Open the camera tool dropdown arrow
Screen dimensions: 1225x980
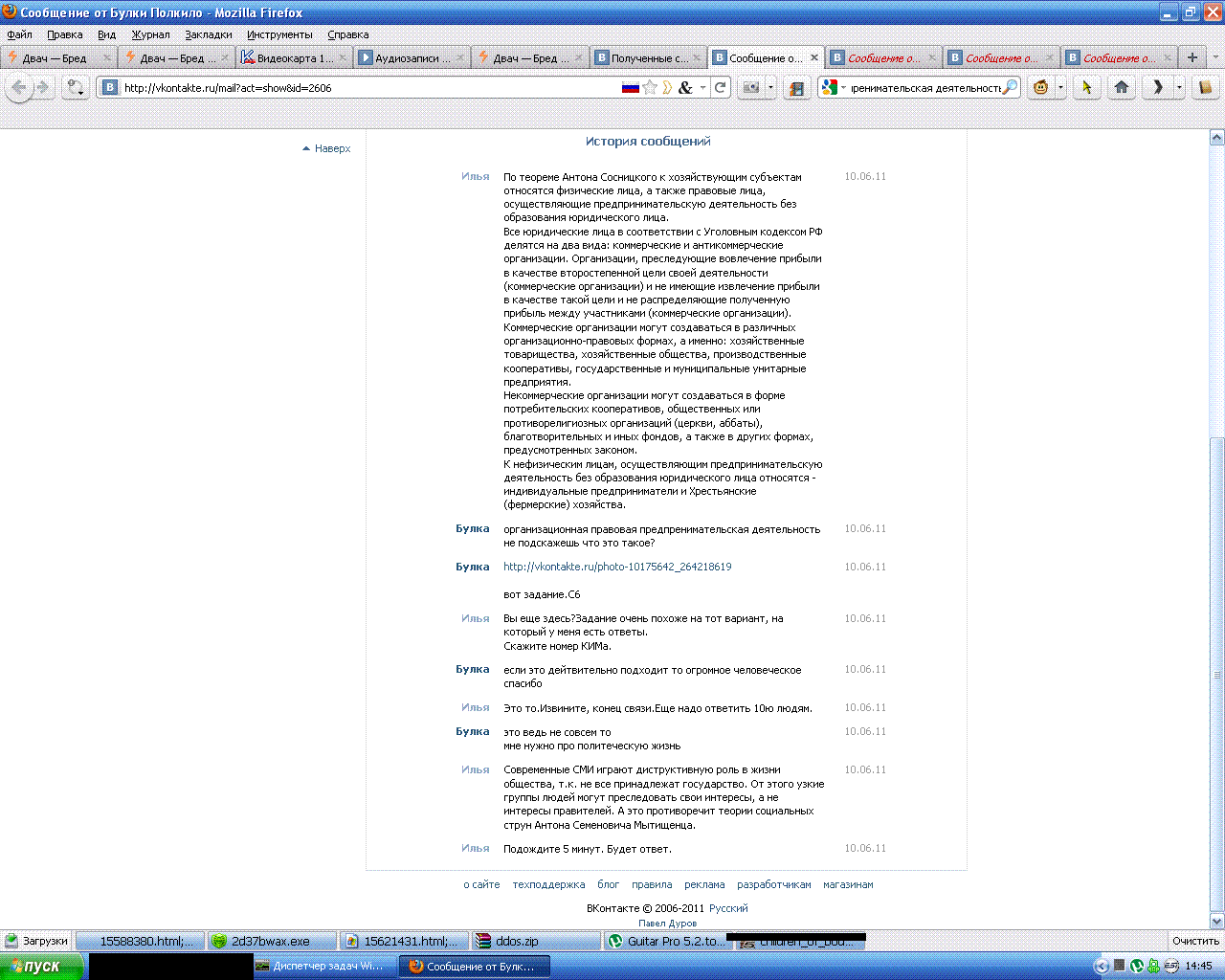click(x=770, y=87)
